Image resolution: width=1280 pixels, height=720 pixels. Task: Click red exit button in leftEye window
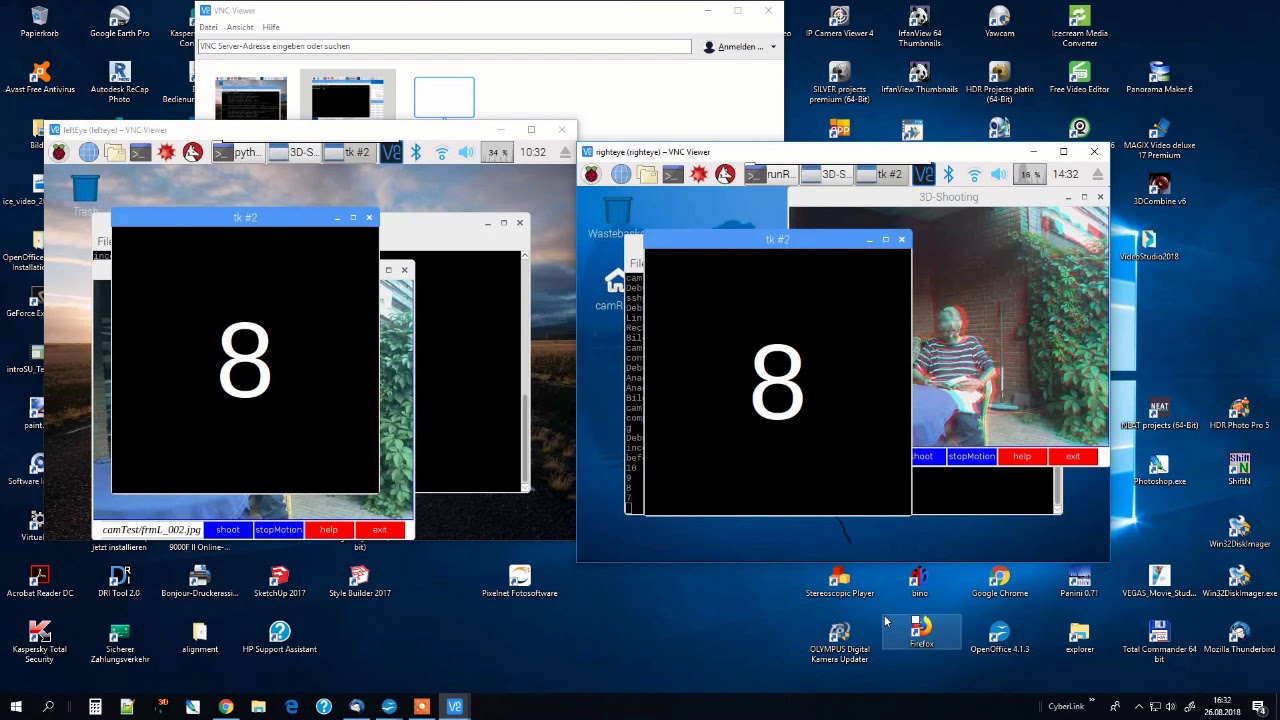[x=380, y=530]
